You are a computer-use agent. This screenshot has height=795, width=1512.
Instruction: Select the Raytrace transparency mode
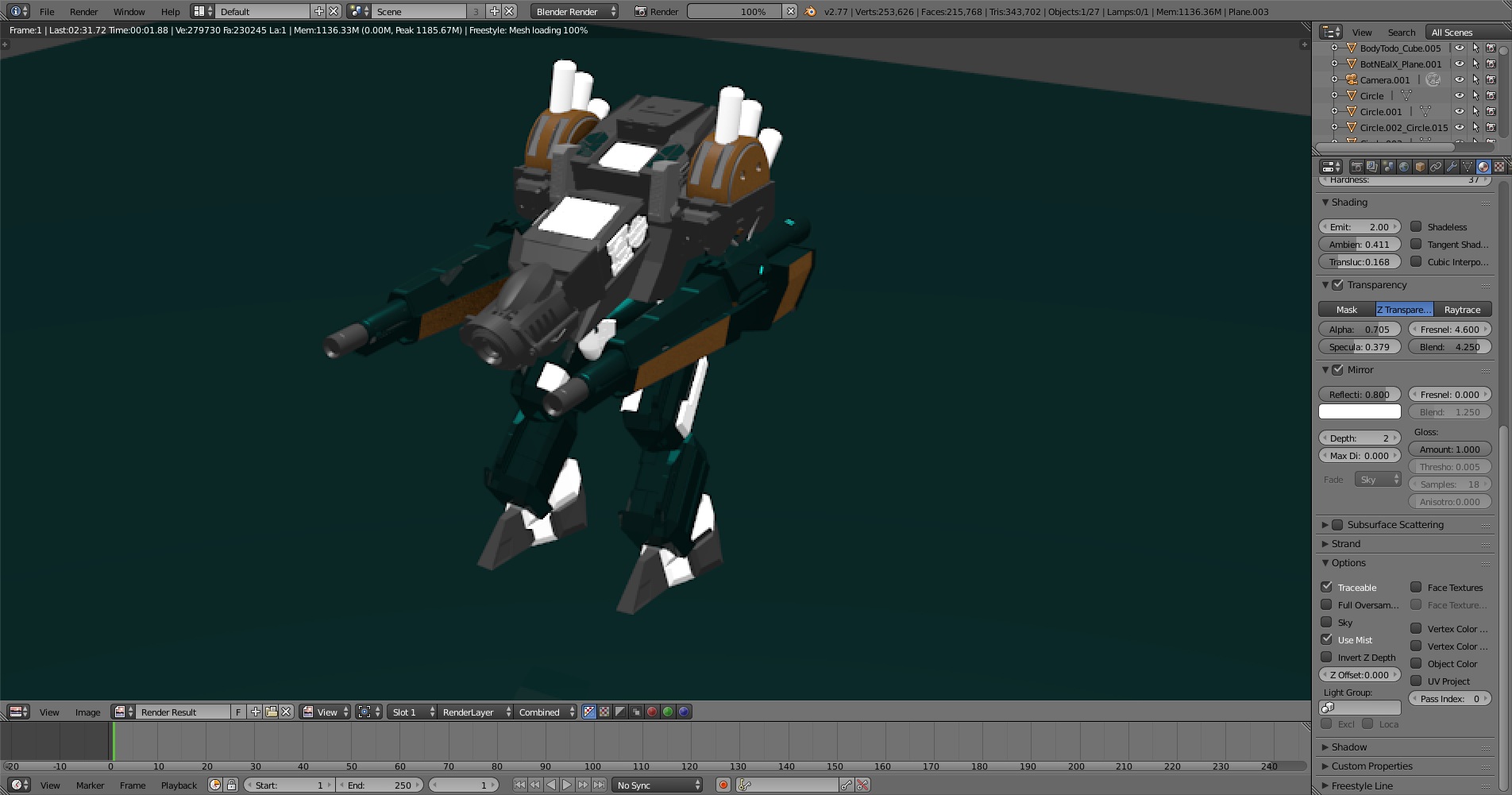point(1463,309)
